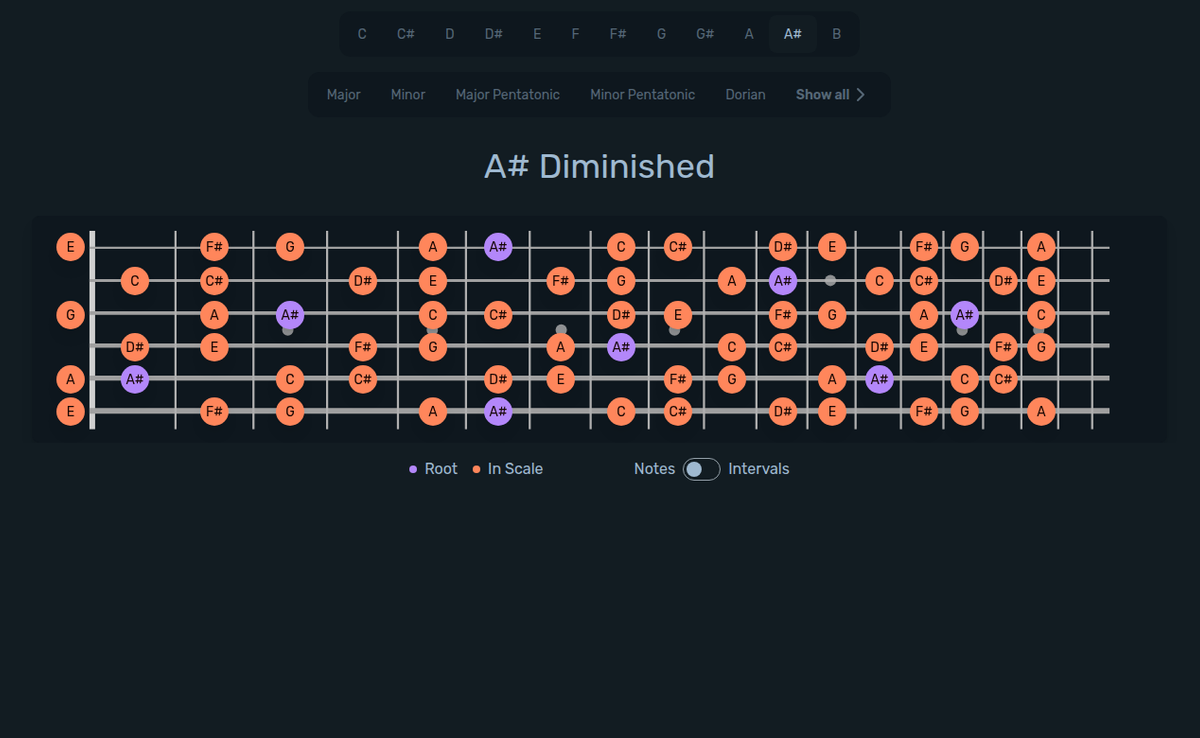Select the purple A# root marker on the fifth string
Screen dimensions: 1200x738
pyautogui.click(x=135, y=379)
